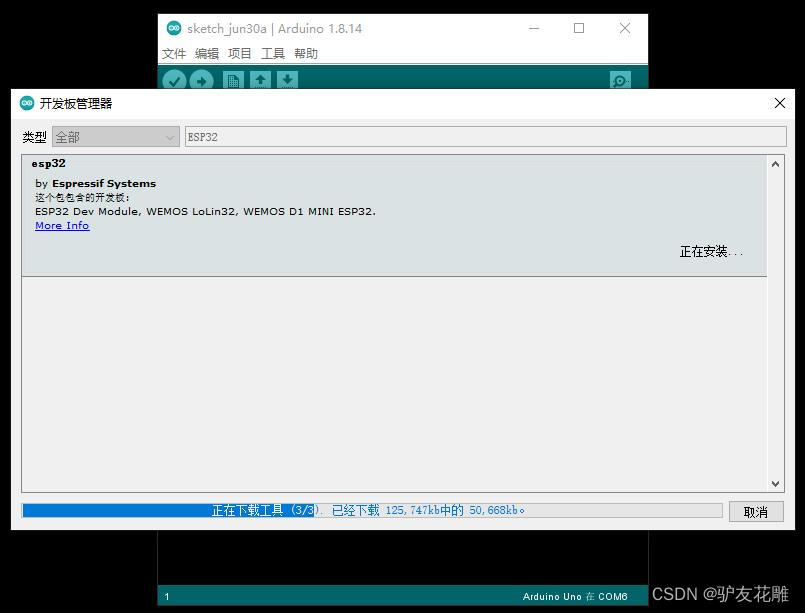Open the Serial Monitor magnifier icon
This screenshot has width=805, height=613.
point(620,81)
